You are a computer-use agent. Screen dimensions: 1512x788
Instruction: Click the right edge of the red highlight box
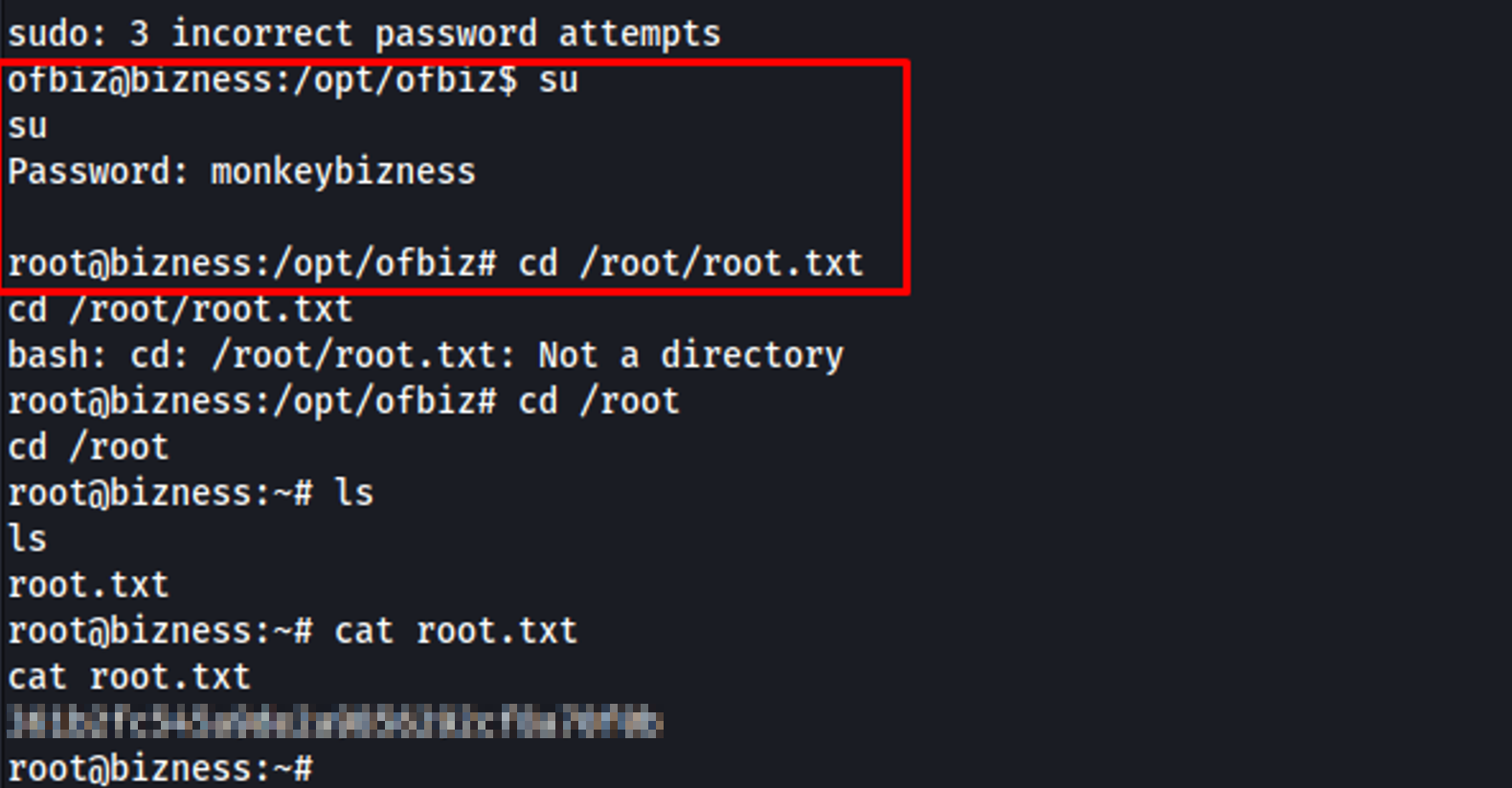906,177
